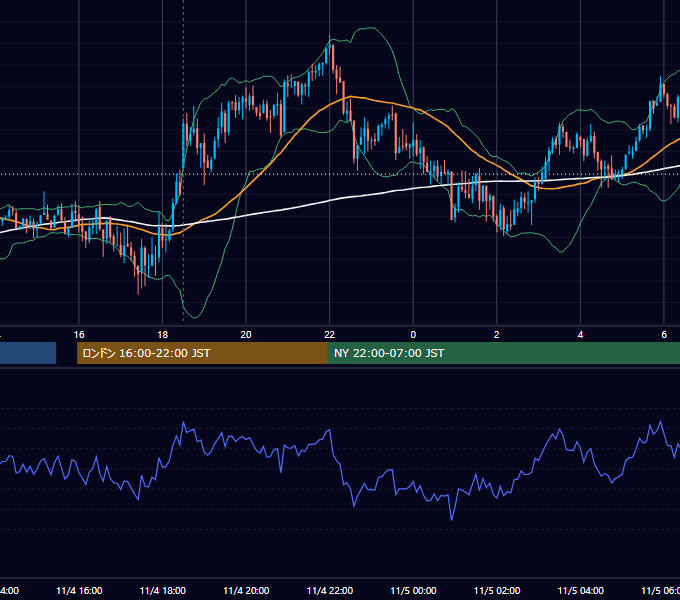
Task: Click the 20 hour label on price chart axis
Action: 246,334
